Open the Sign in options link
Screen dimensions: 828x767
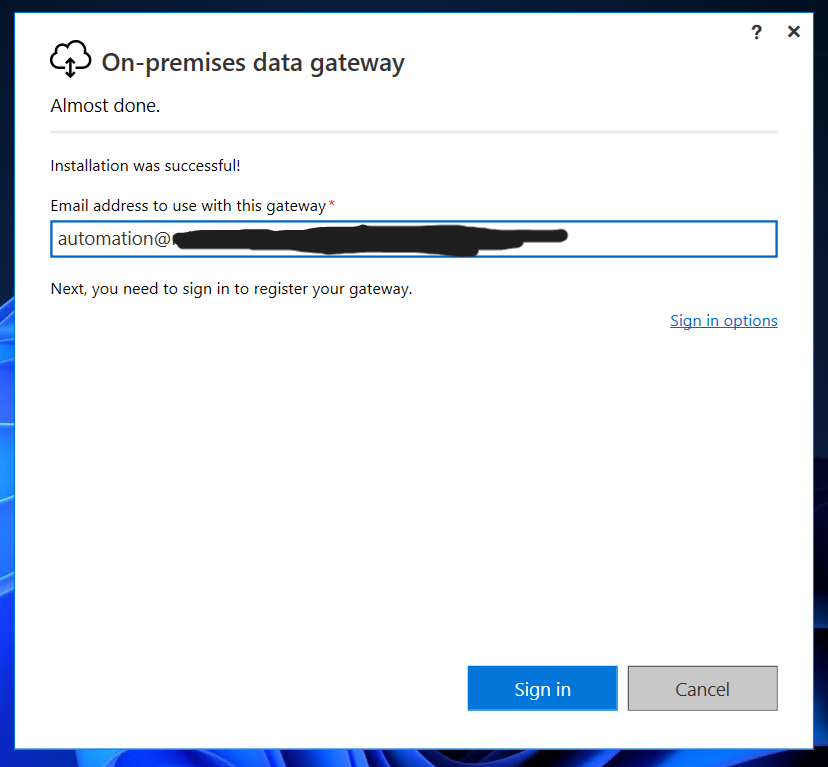(x=723, y=321)
